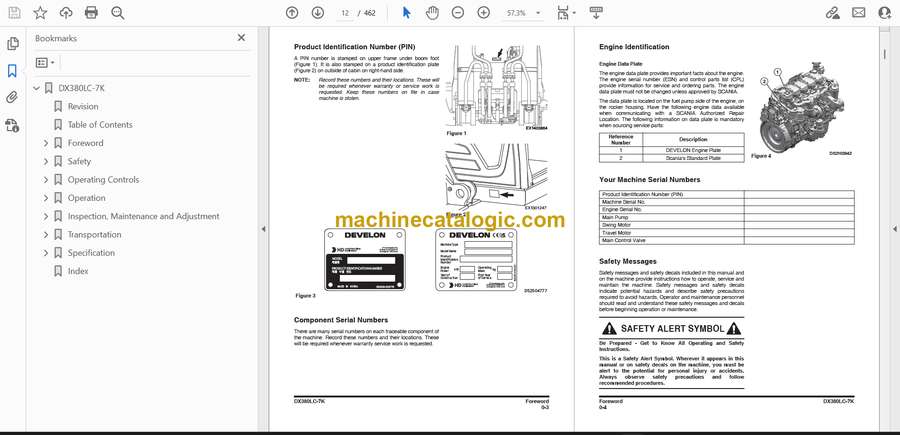The image size is (900, 435).
Task: Expand the Safety bookmark
Action: (x=46, y=161)
